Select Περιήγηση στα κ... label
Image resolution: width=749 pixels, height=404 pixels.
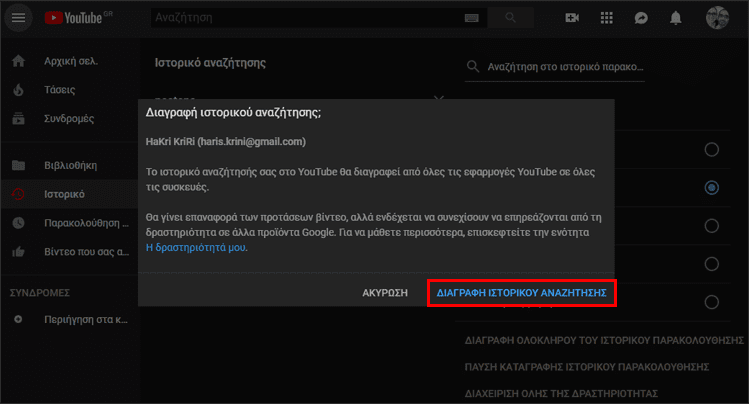86,319
